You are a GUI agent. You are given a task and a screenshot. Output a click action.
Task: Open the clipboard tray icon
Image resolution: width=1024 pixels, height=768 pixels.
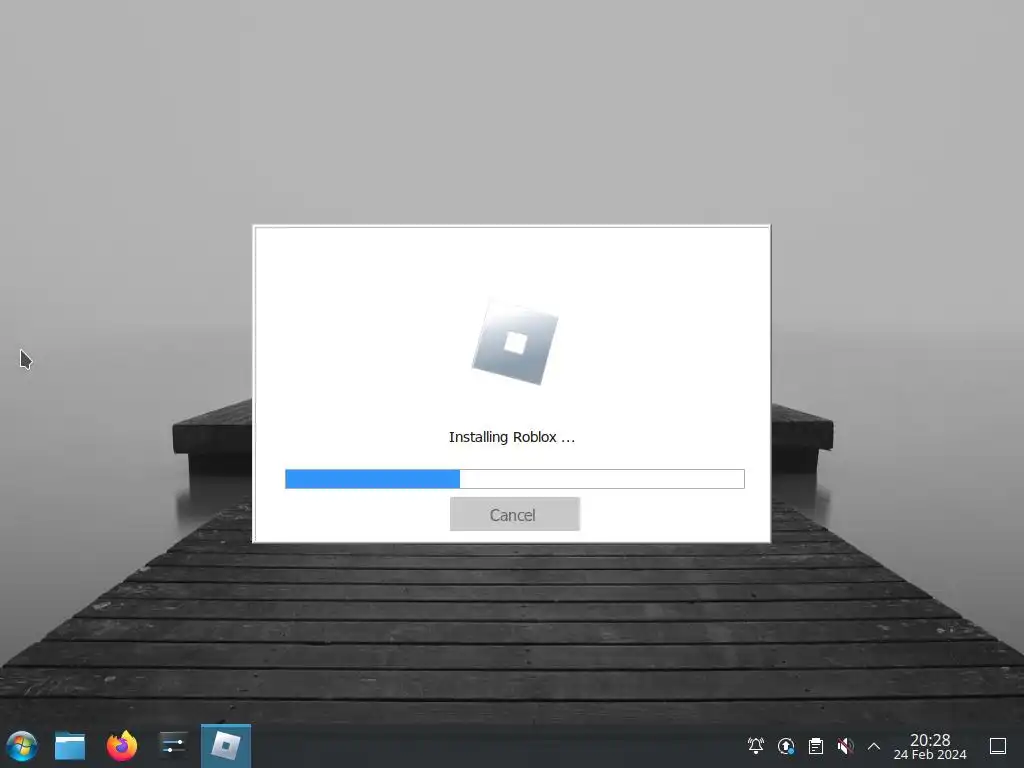816,746
